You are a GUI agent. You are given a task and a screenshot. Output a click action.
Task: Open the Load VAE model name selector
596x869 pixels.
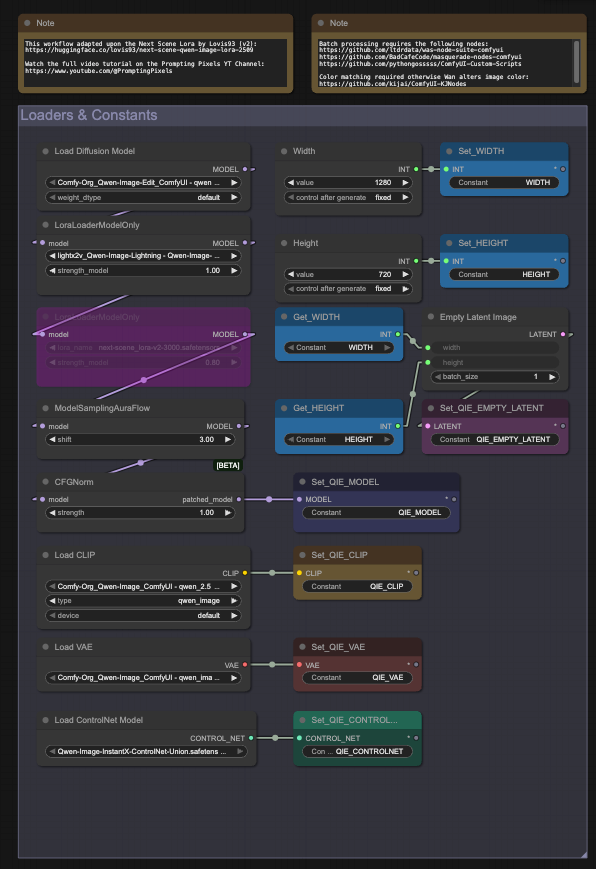click(143, 678)
